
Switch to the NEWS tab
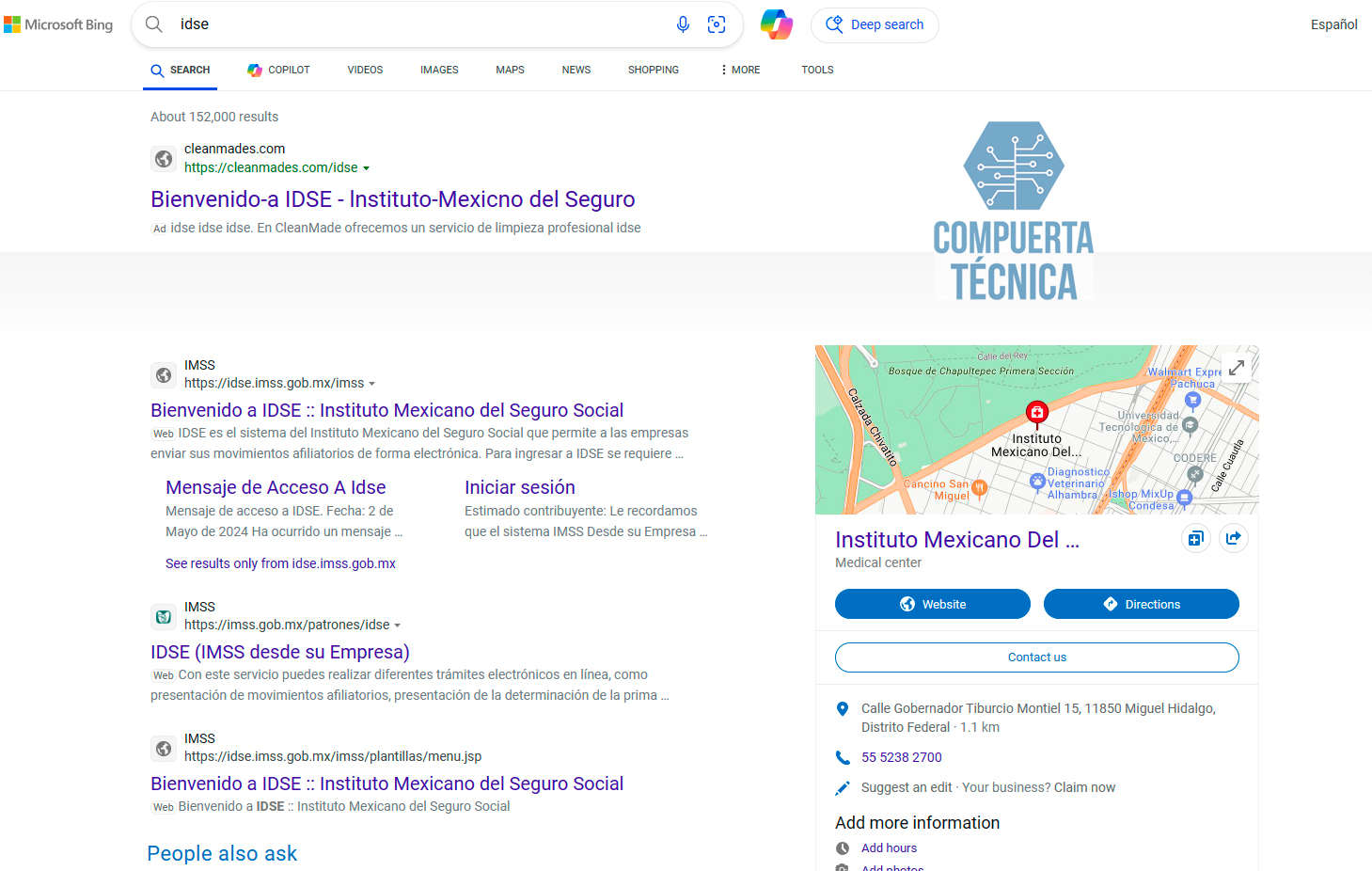(576, 71)
